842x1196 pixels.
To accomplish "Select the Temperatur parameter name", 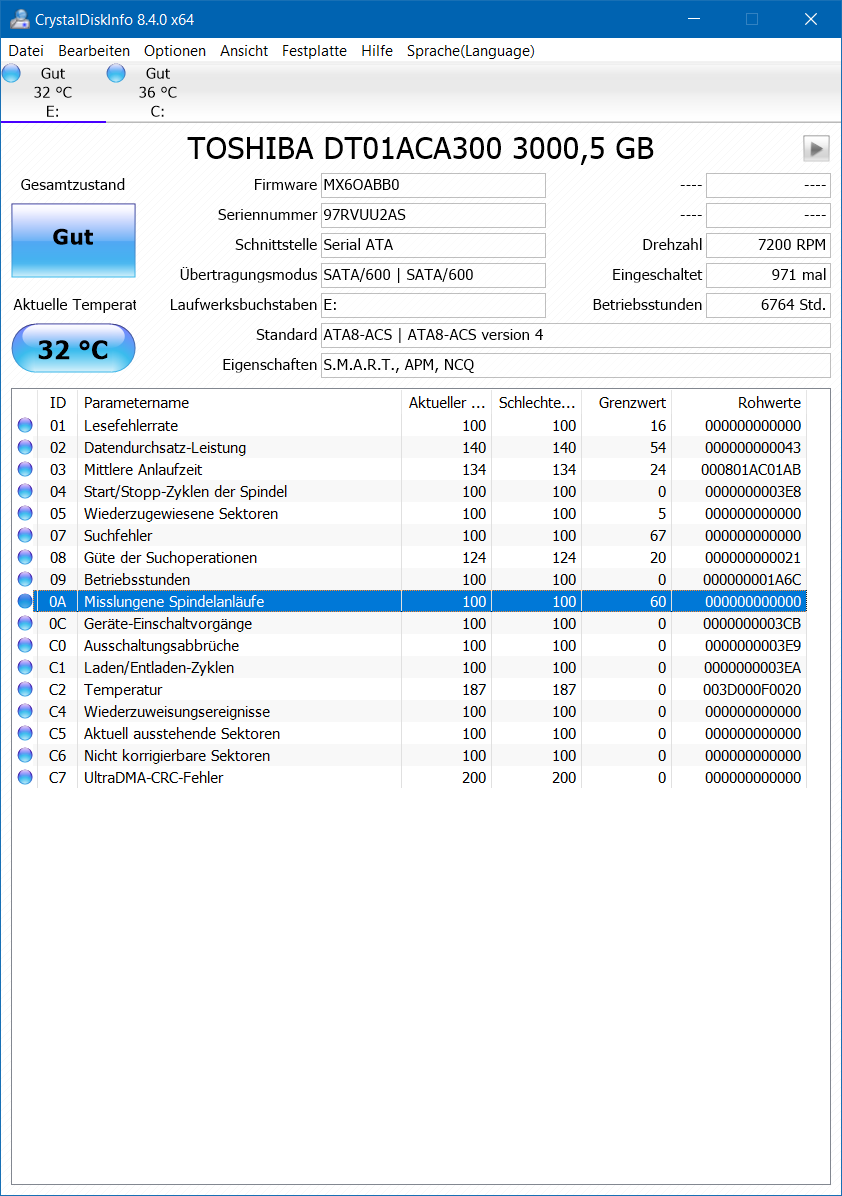I will (x=123, y=690).
